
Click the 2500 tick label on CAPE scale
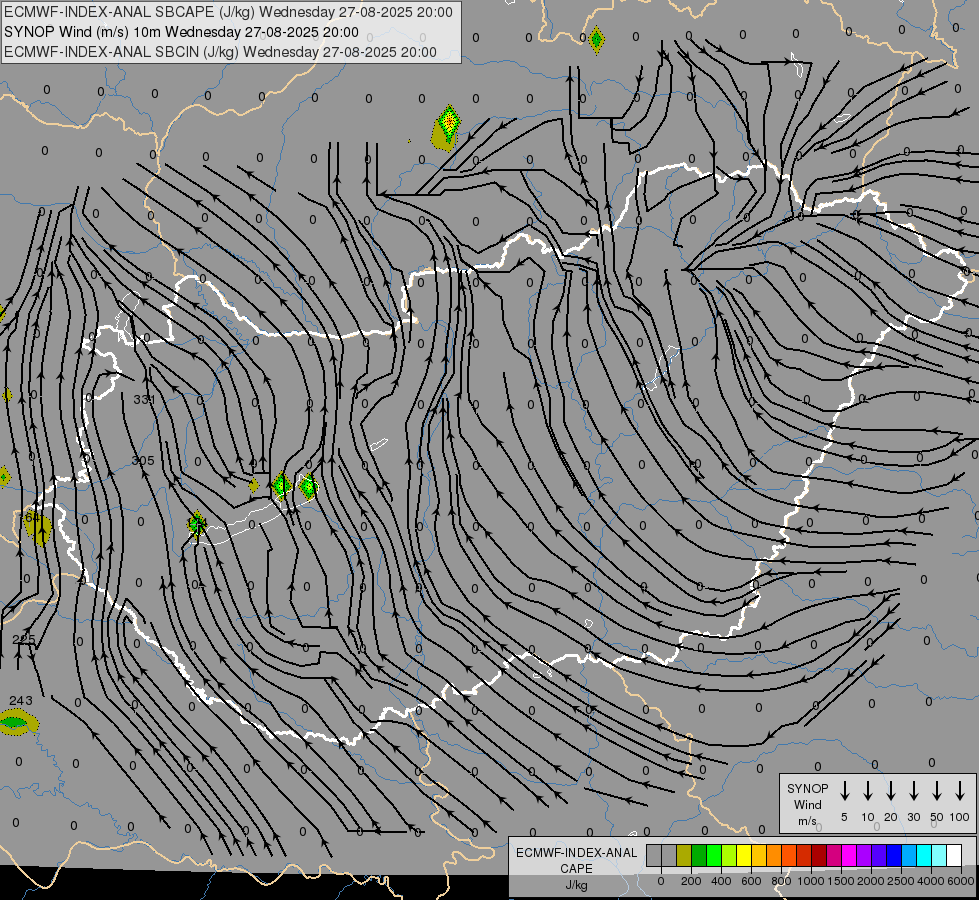point(901,881)
